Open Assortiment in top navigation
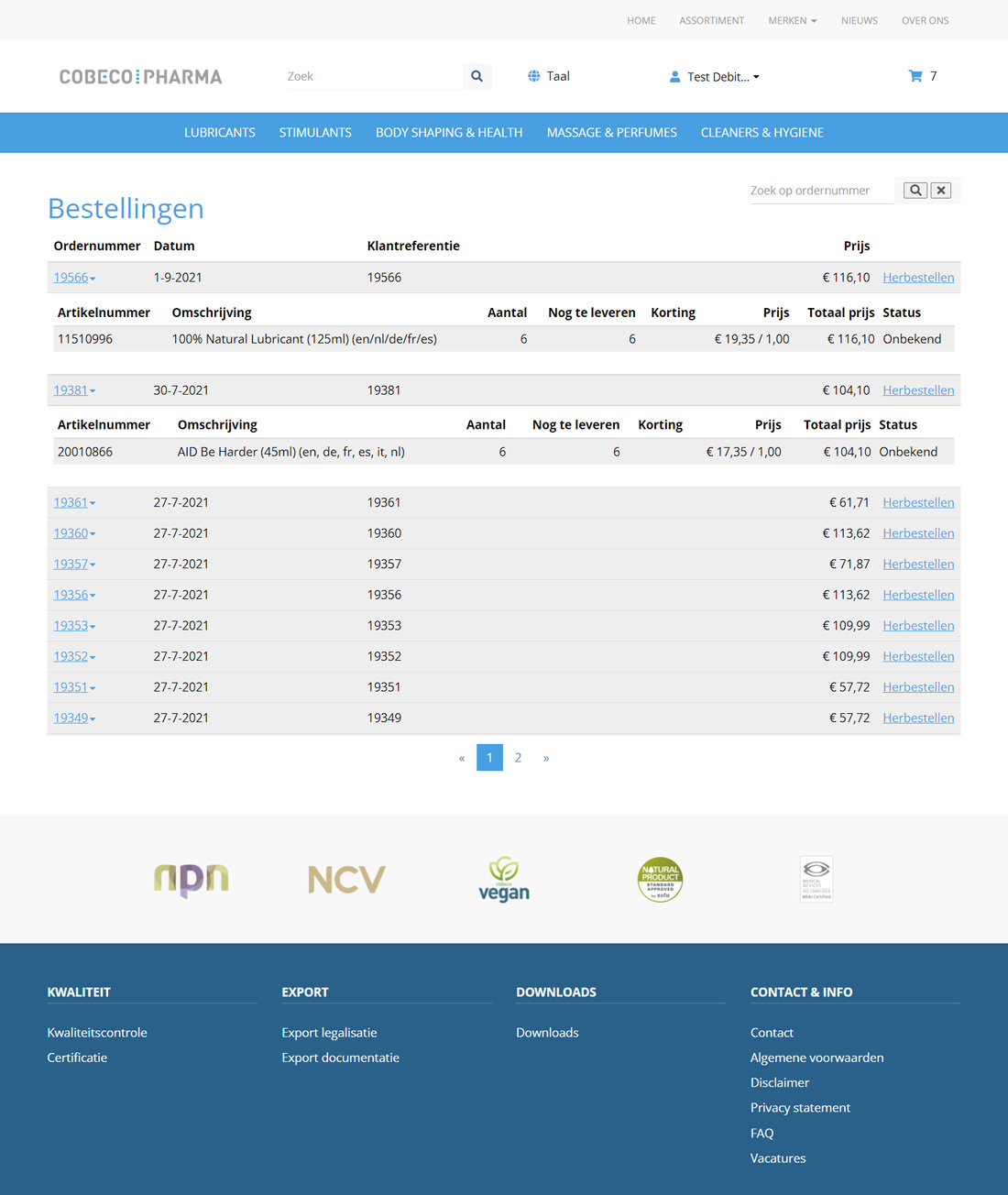Image resolution: width=1008 pixels, height=1195 pixels. click(712, 20)
